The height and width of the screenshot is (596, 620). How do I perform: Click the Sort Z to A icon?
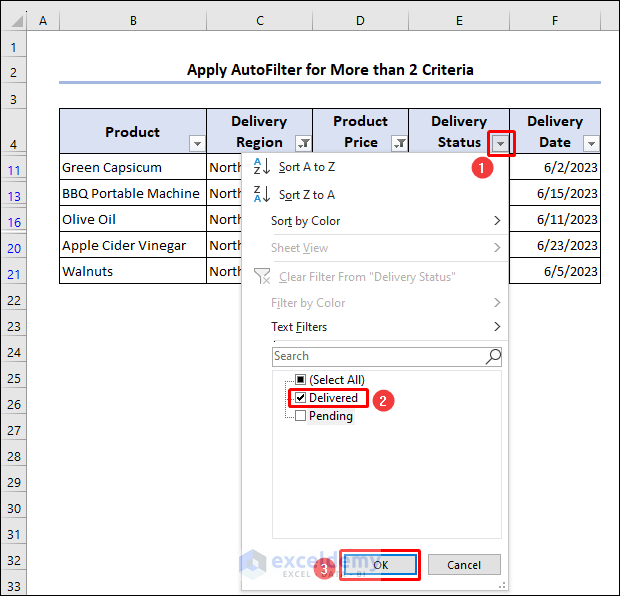[262, 194]
